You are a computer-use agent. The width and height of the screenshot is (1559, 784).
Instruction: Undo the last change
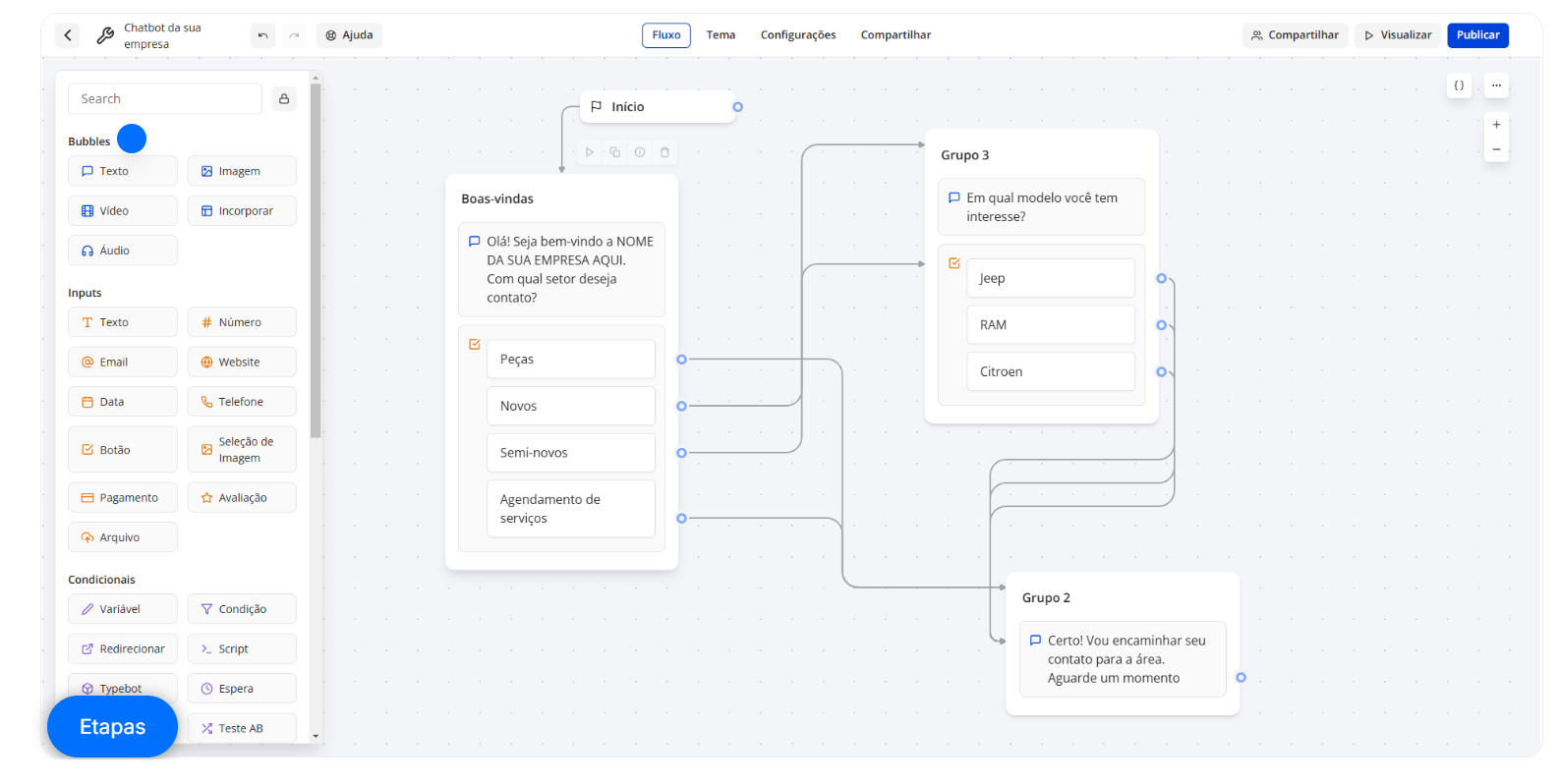coord(262,35)
